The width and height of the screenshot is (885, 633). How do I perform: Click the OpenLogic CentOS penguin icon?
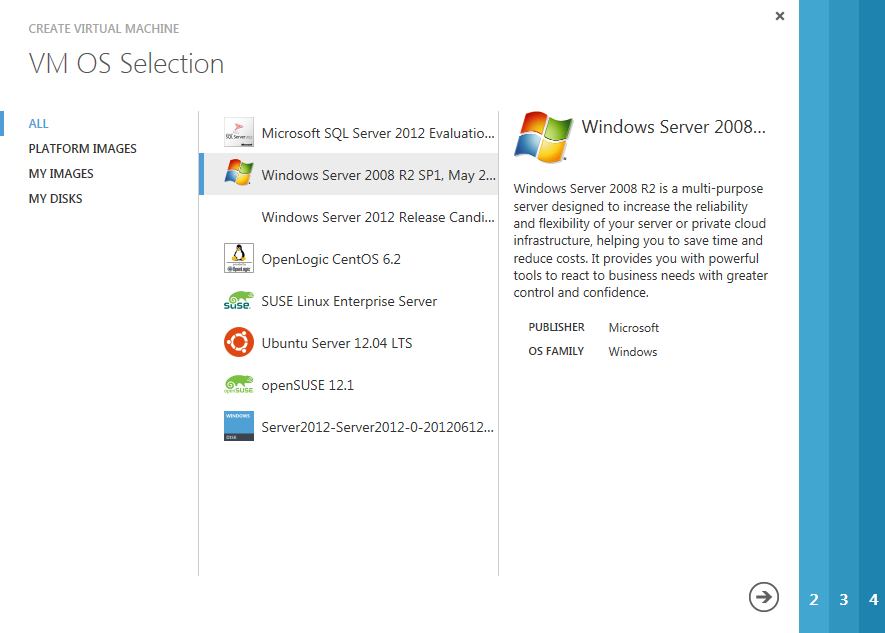(239, 258)
